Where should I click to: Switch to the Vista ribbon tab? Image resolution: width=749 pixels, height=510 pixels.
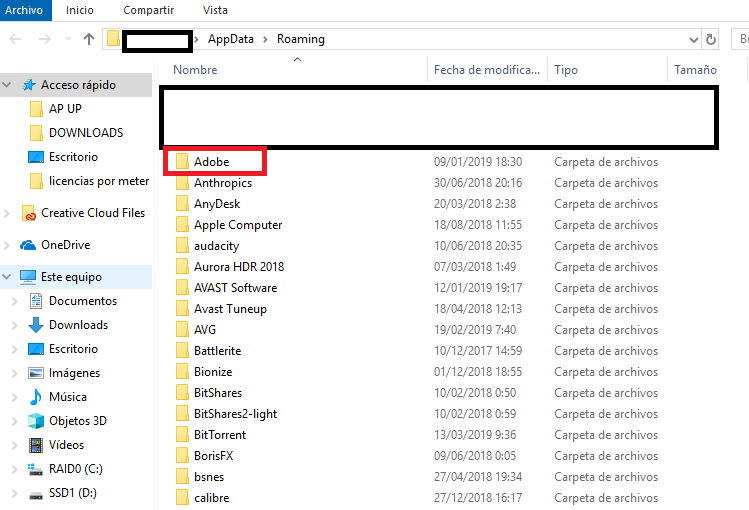tap(215, 10)
